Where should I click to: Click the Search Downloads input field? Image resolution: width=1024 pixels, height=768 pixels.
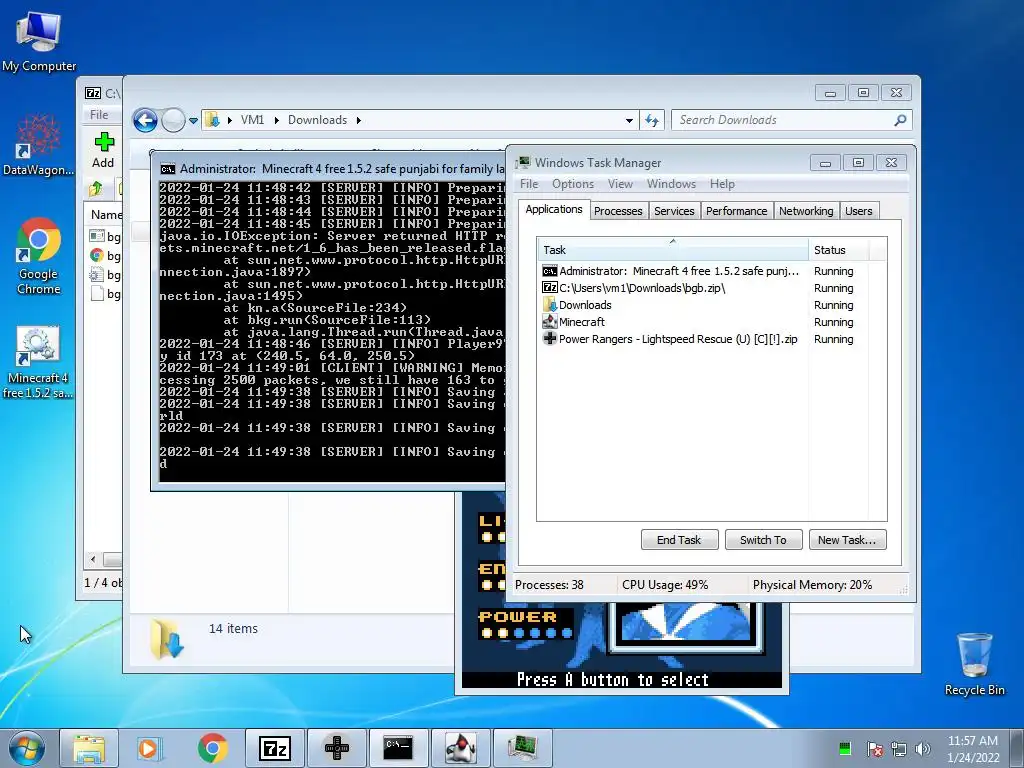tap(782, 120)
